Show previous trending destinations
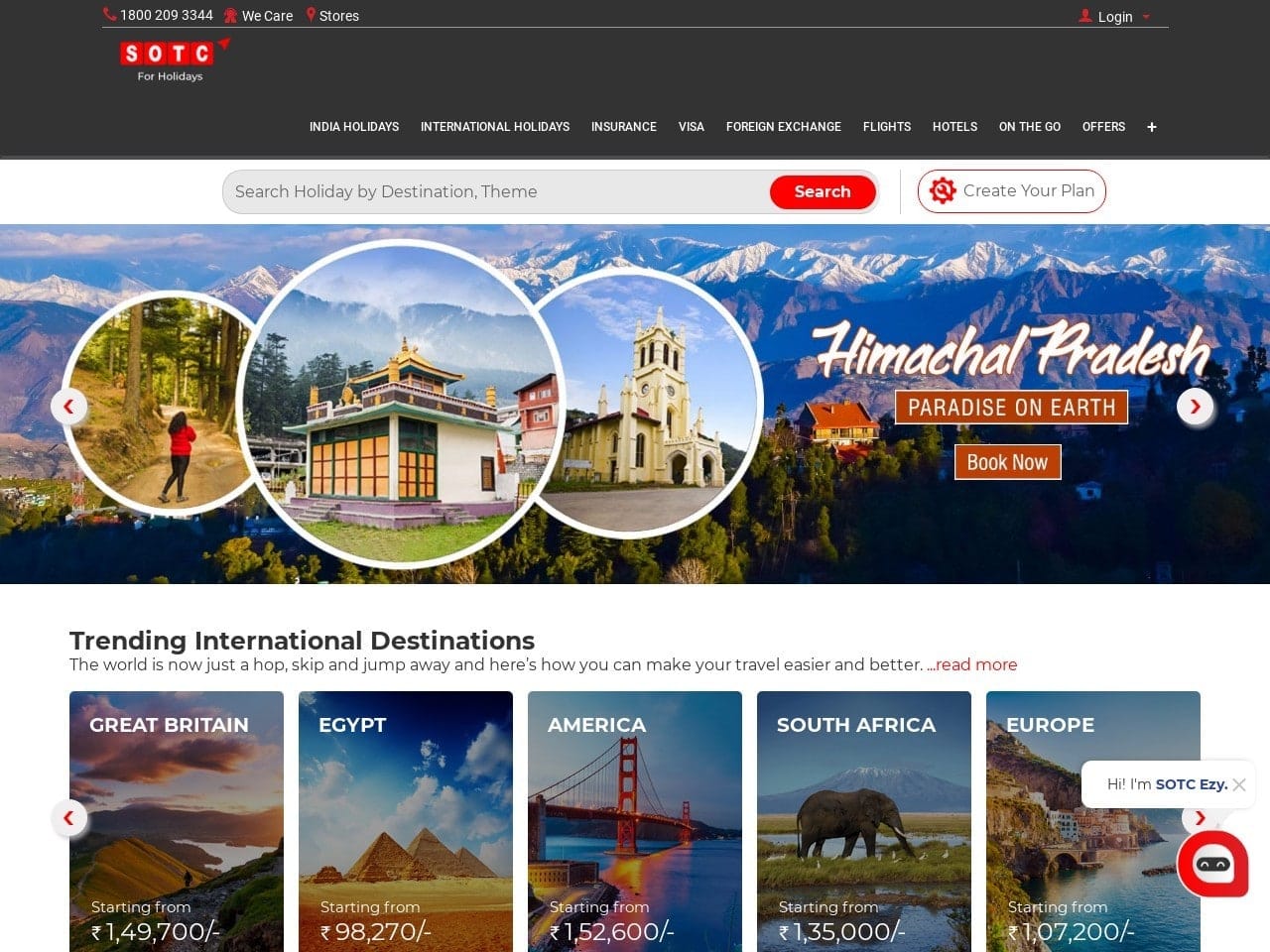 click(x=68, y=817)
